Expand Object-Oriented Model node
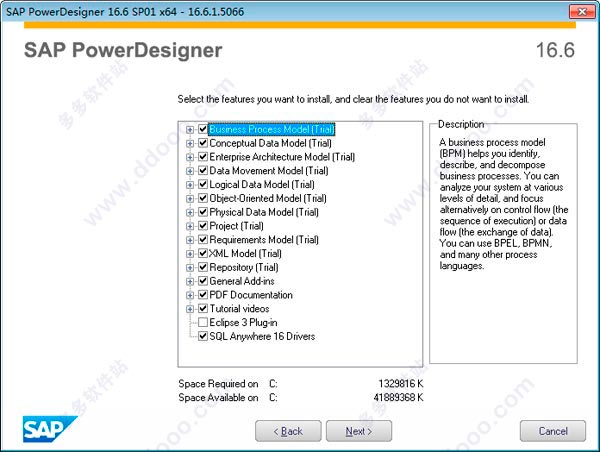Image resolution: width=600 pixels, height=452 pixels. click(189, 199)
